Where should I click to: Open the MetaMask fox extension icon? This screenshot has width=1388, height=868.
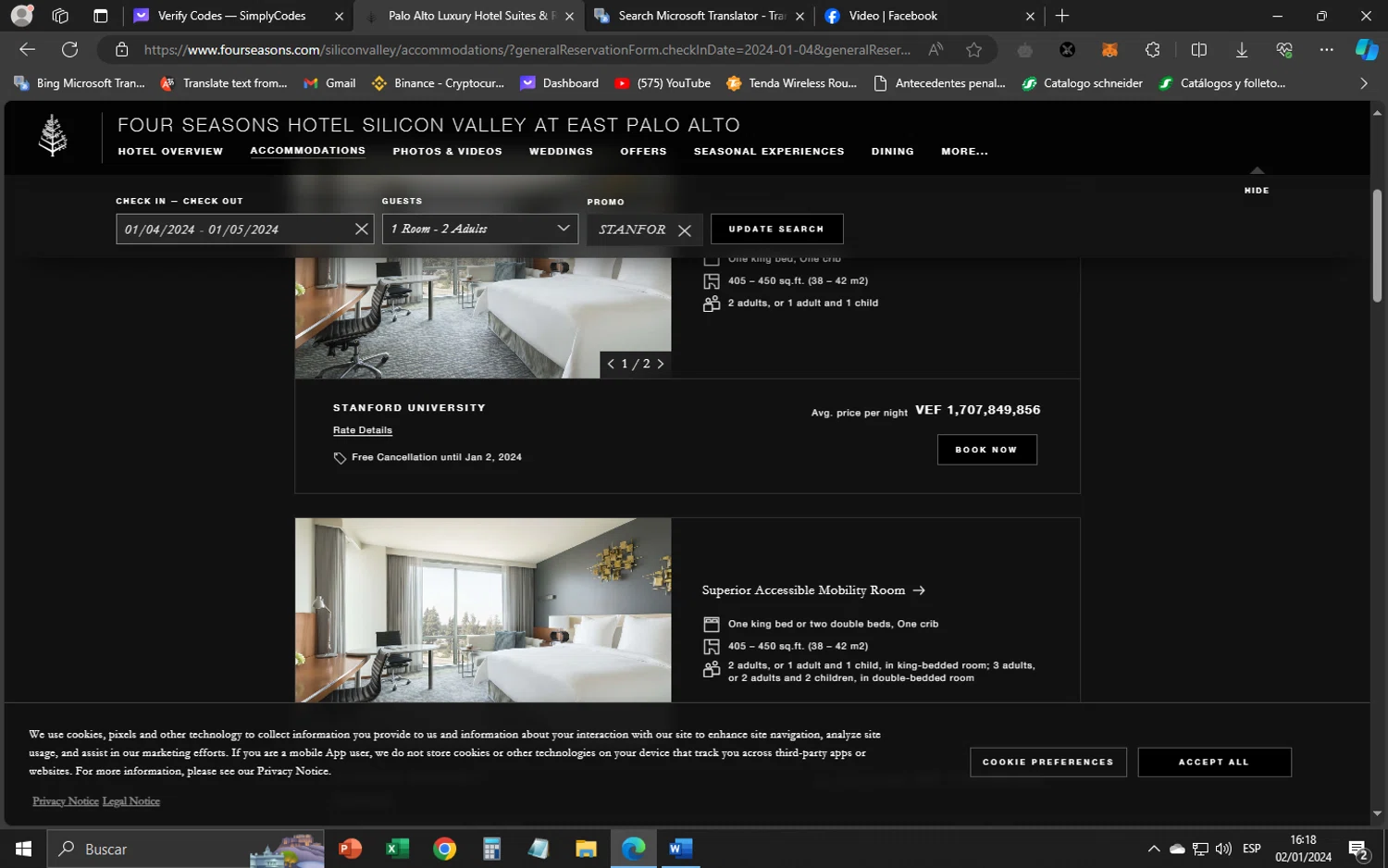1109,50
